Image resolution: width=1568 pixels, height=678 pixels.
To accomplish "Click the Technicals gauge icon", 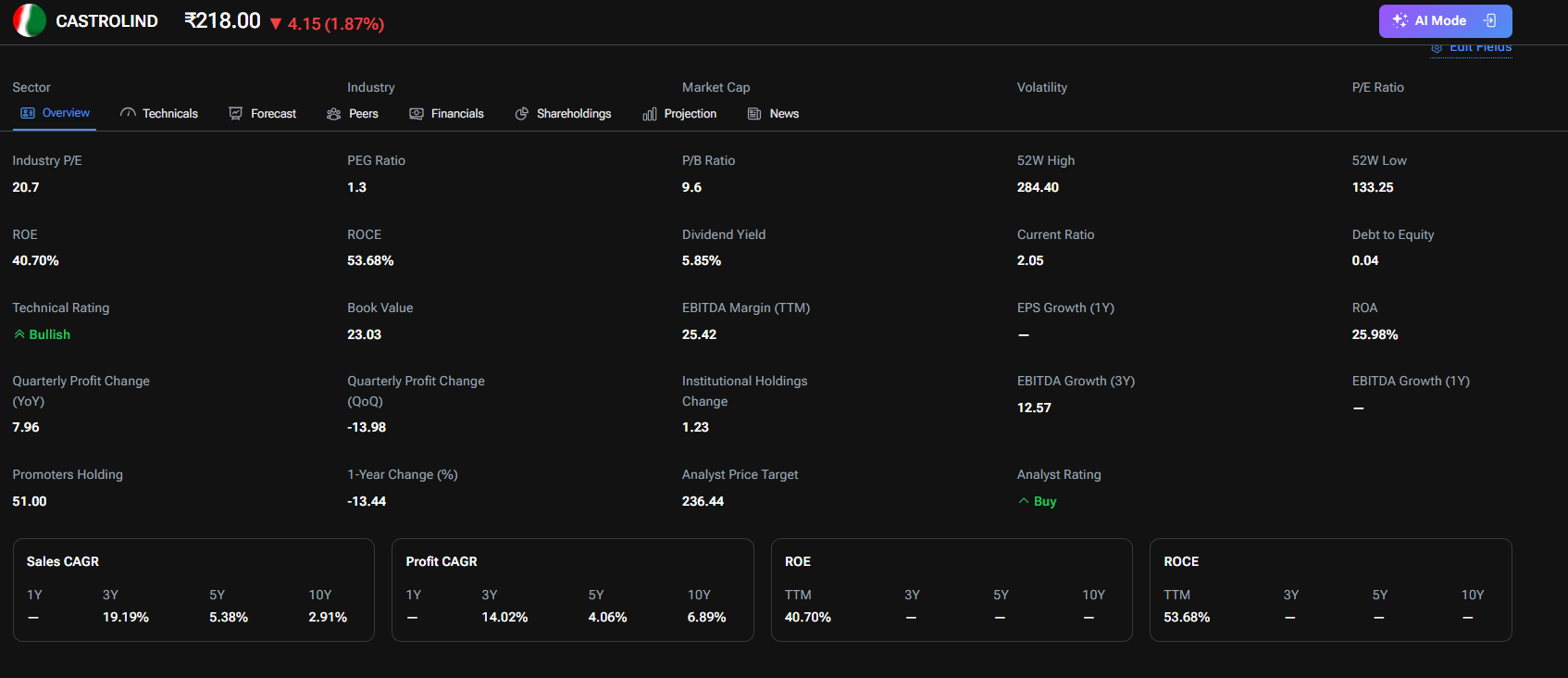I will 128,113.
